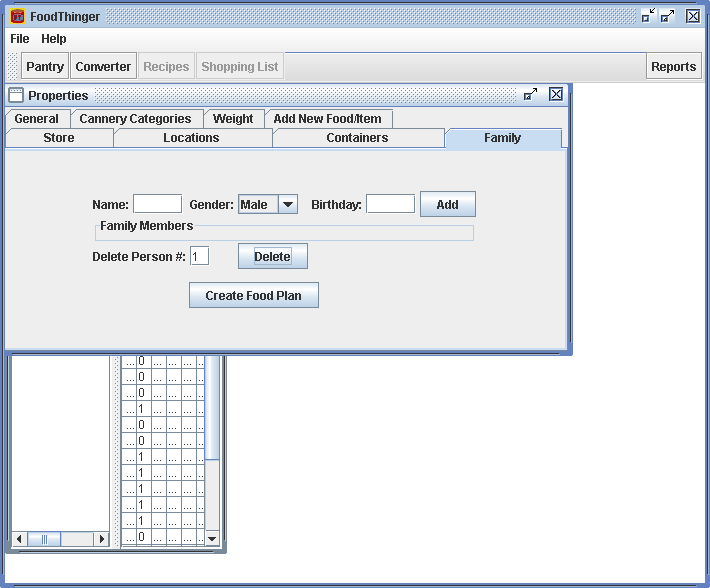Open the Gender dropdown
Screen dimensions: 710x588
288,204
